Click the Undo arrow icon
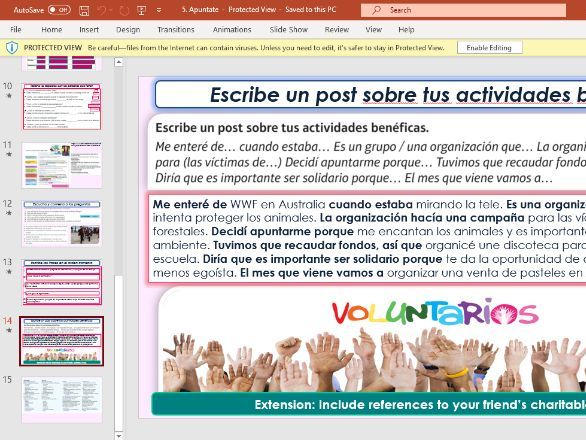586x440 pixels. (102, 10)
